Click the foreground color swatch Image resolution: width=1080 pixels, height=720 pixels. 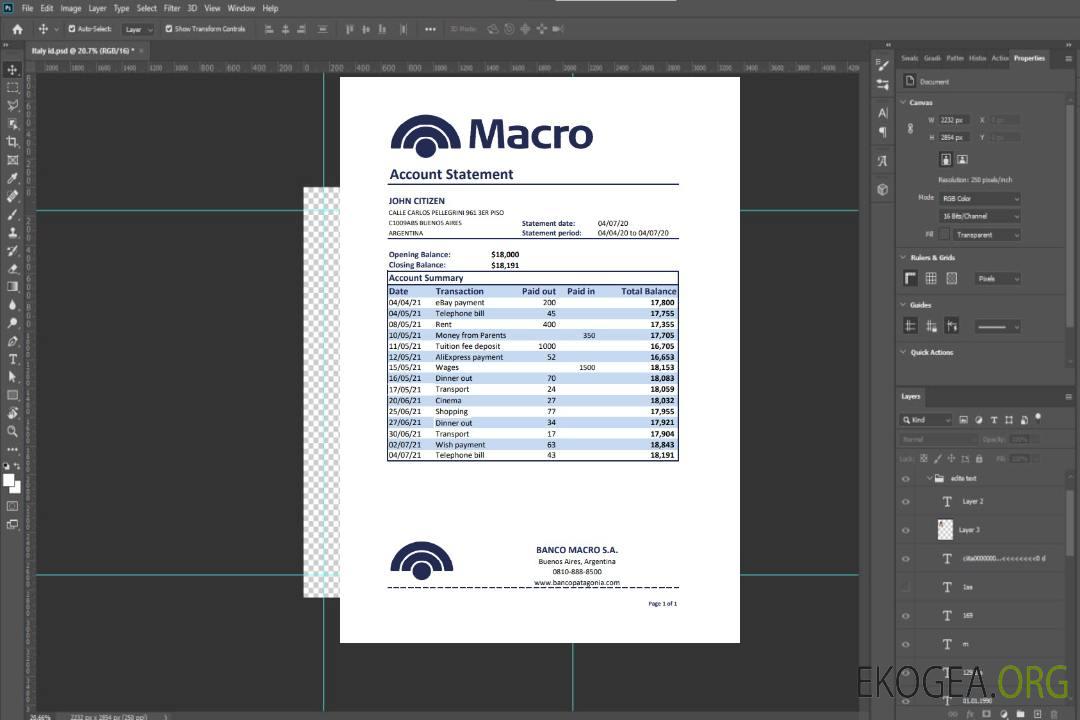(8, 480)
